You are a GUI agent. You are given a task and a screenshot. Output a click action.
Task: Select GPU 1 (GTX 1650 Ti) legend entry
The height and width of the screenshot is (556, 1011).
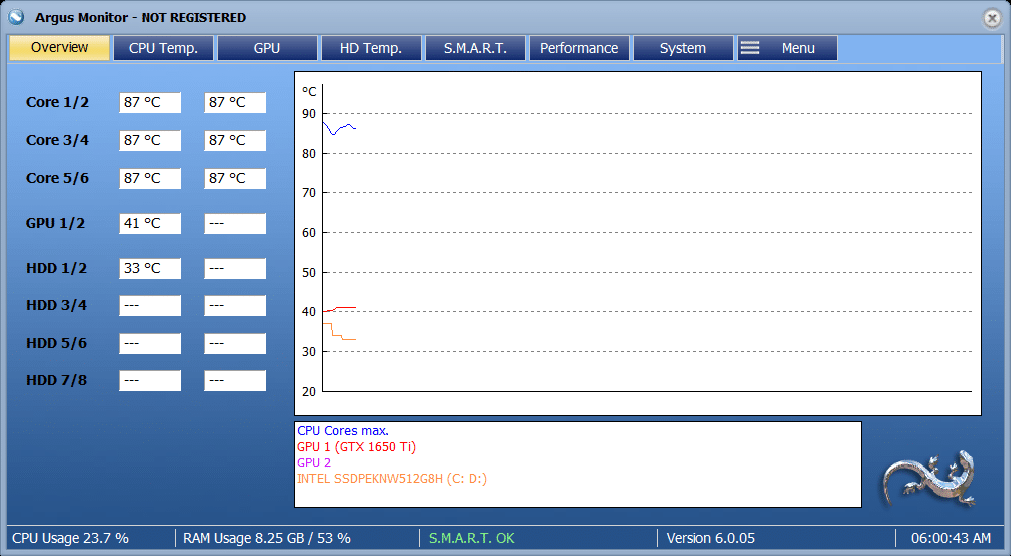[357, 447]
